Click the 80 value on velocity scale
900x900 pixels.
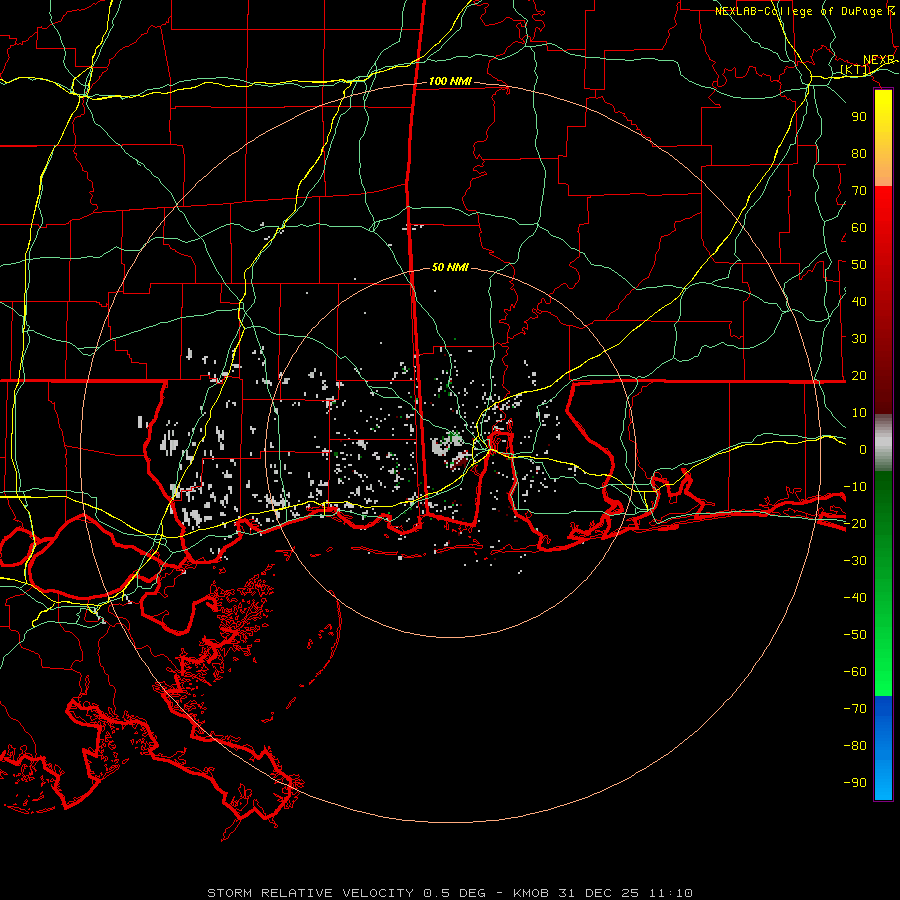click(x=859, y=154)
